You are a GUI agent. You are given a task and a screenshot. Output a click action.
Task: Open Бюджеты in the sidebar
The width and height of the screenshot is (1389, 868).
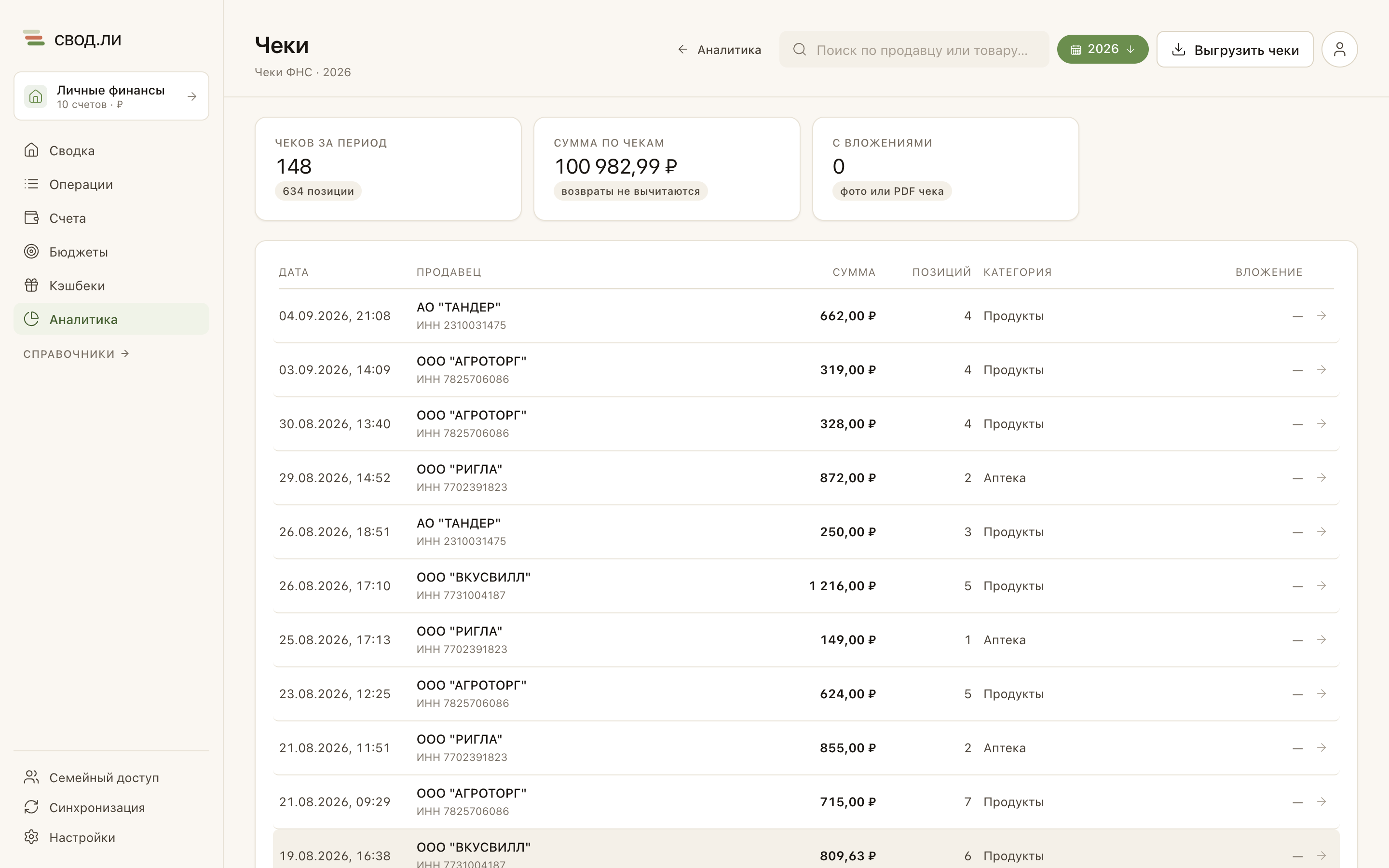[x=111, y=252]
